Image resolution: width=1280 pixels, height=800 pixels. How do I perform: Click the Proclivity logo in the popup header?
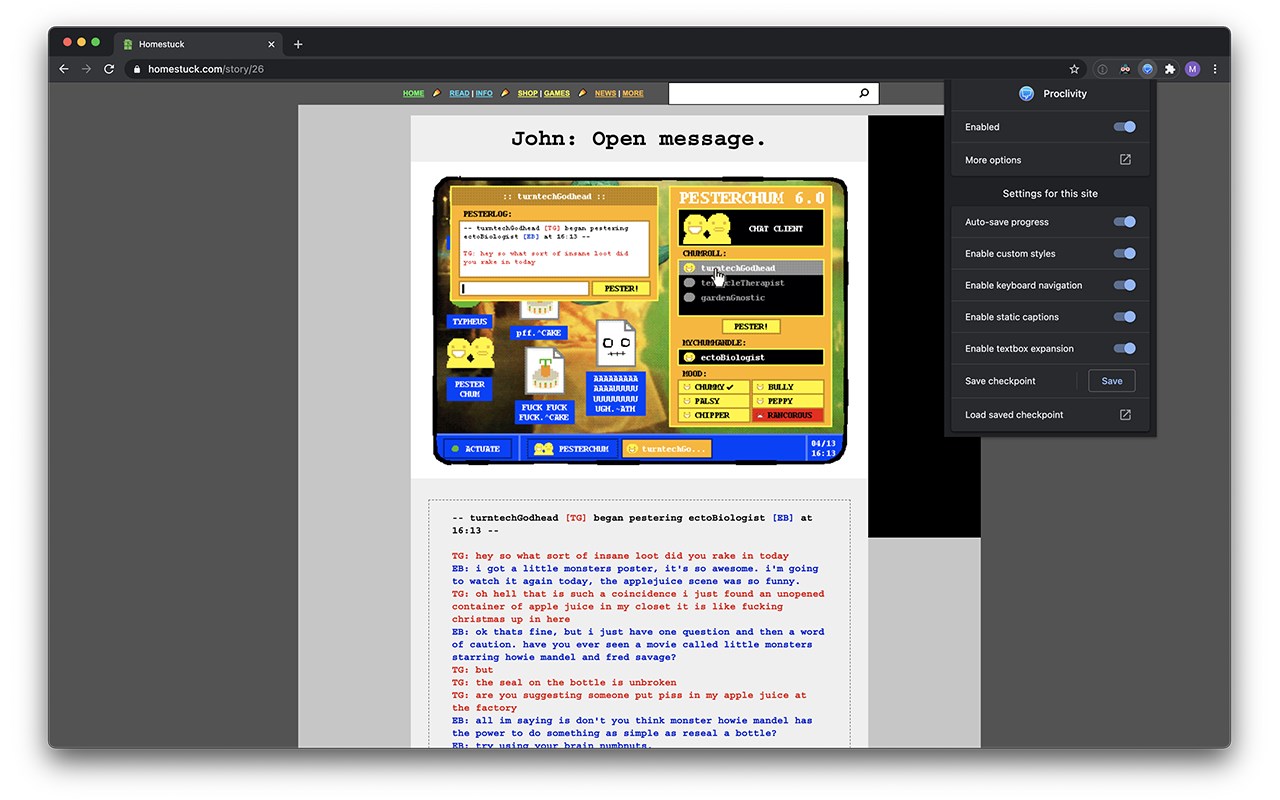click(x=1026, y=93)
